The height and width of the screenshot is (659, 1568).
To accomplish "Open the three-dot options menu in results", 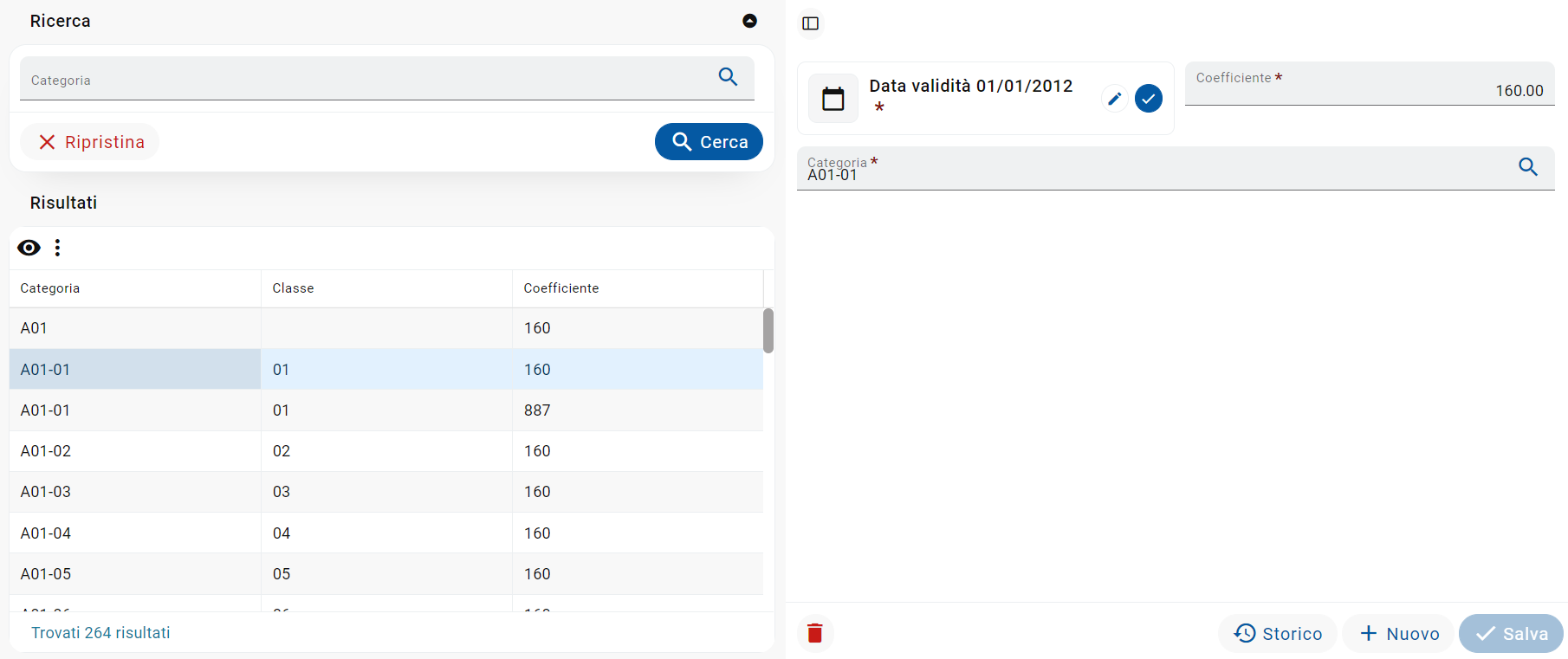I will (58, 248).
